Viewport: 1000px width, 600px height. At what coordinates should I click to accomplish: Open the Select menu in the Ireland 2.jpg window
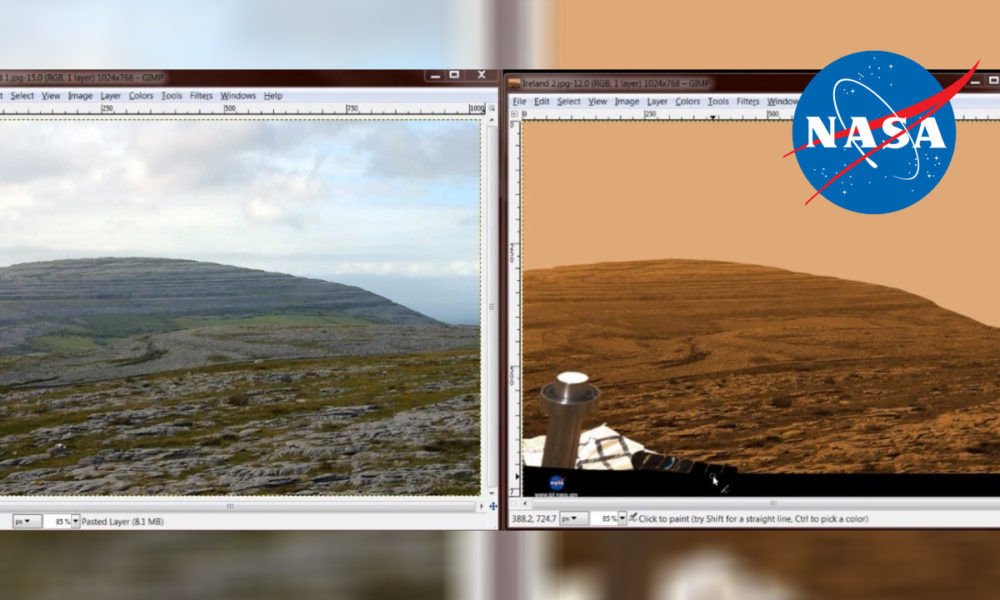pyautogui.click(x=568, y=101)
